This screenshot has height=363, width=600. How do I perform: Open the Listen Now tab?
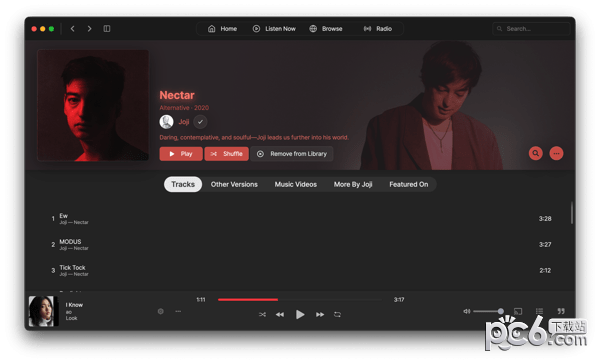click(x=274, y=29)
